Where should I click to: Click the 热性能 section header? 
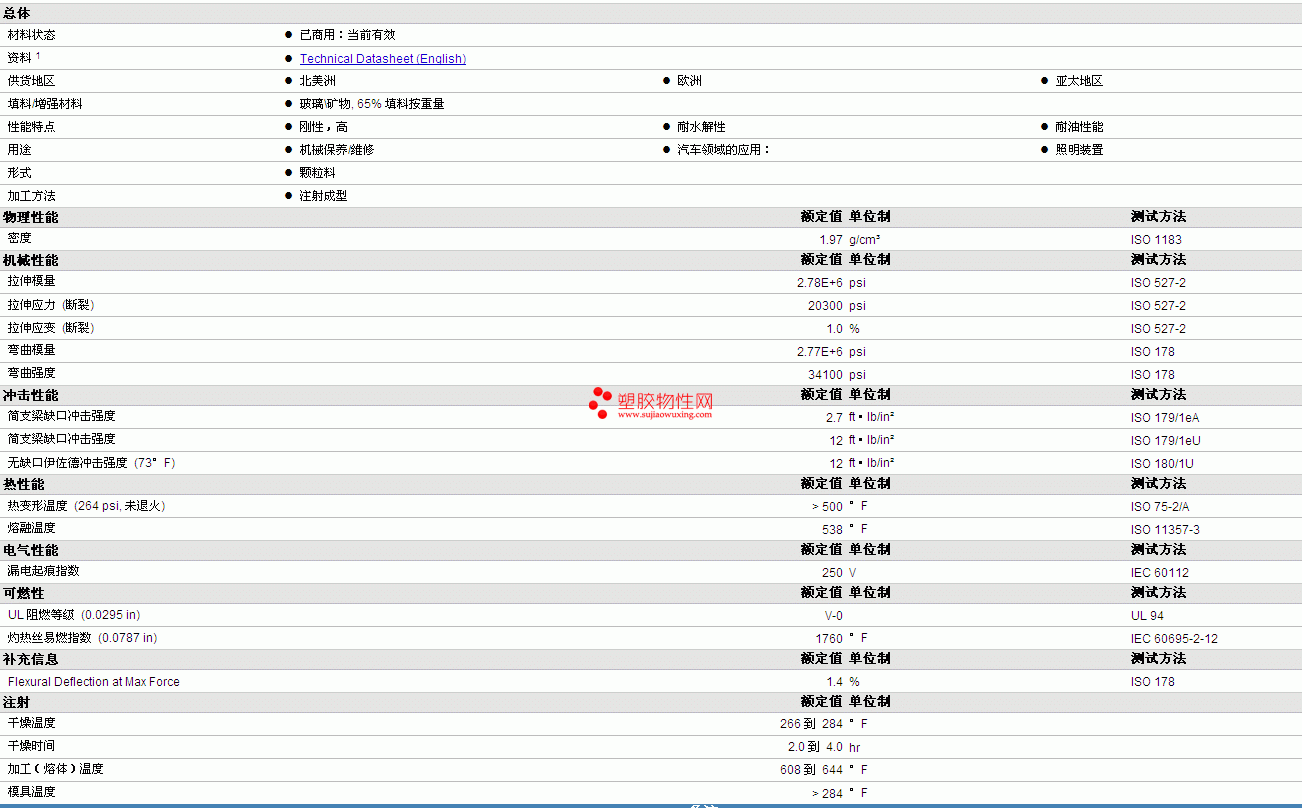point(24,484)
